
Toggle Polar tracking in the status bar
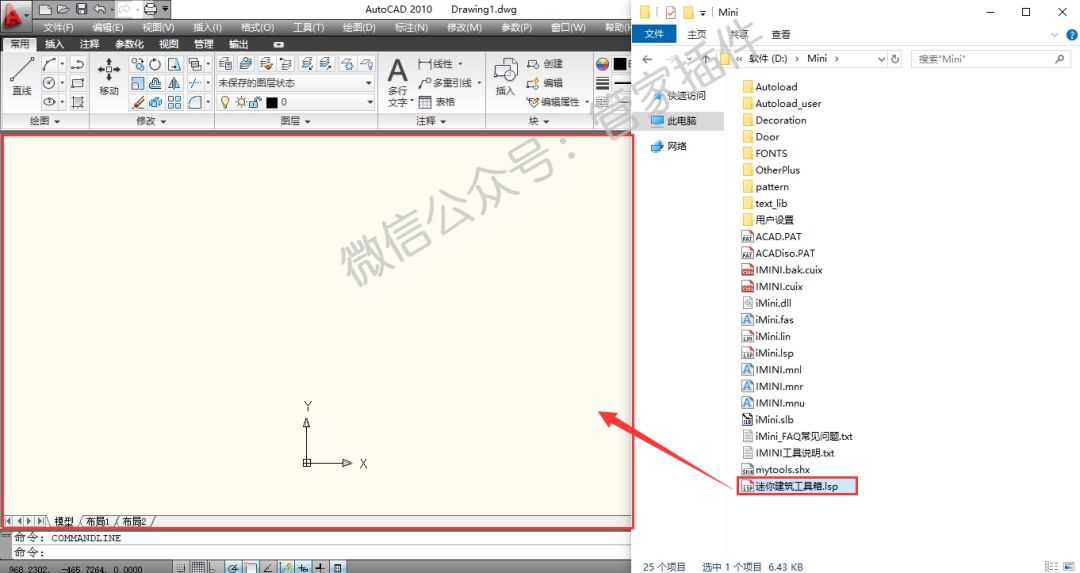(233, 567)
